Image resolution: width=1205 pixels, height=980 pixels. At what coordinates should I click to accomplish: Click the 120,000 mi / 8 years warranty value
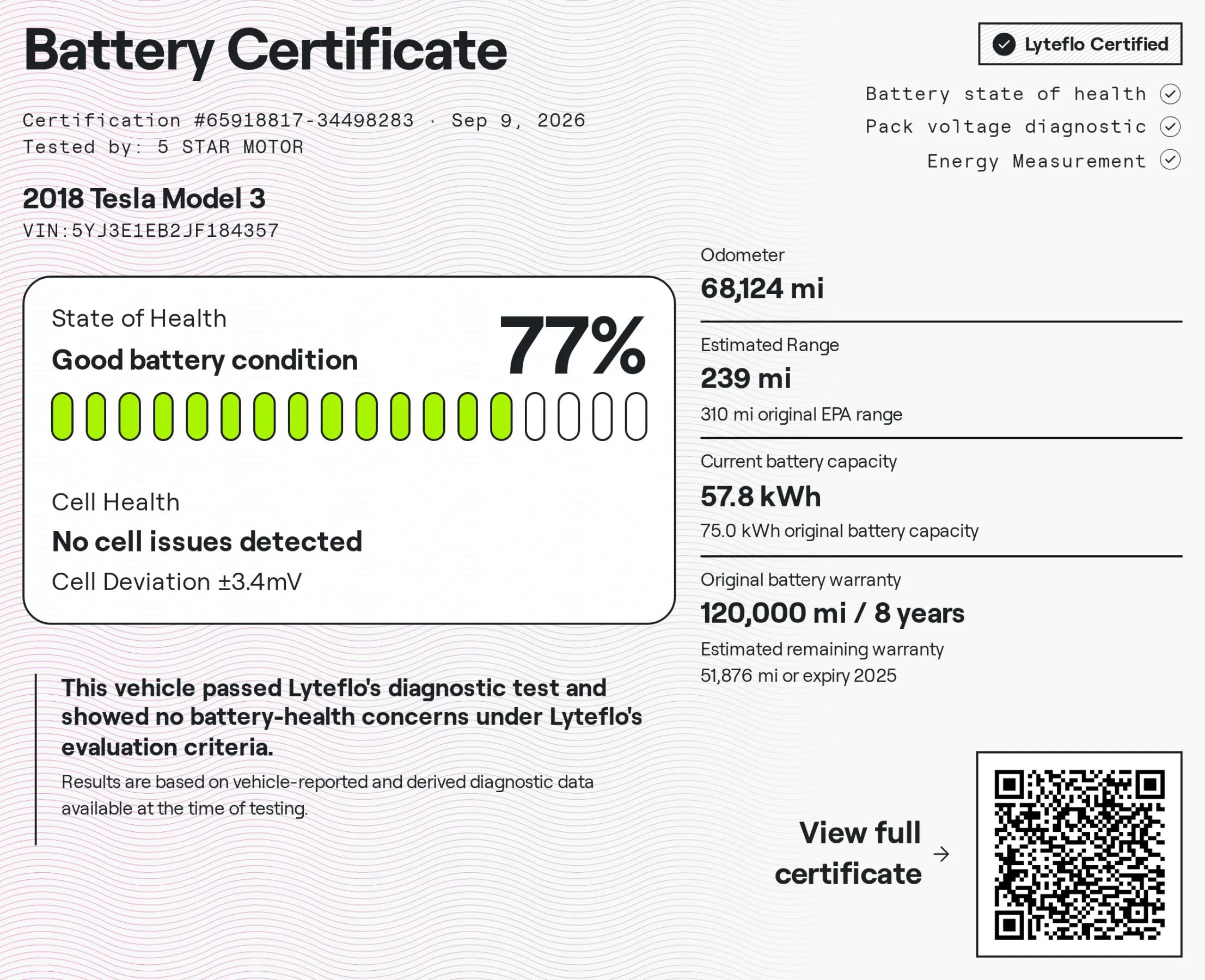(x=833, y=614)
